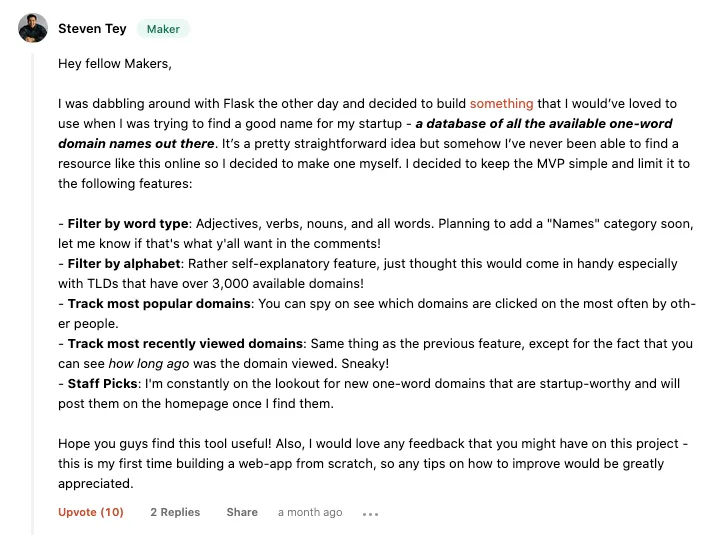Open the orange 'something' hyperlink
The width and height of the screenshot is (714, 535).
tap(501, 103)
